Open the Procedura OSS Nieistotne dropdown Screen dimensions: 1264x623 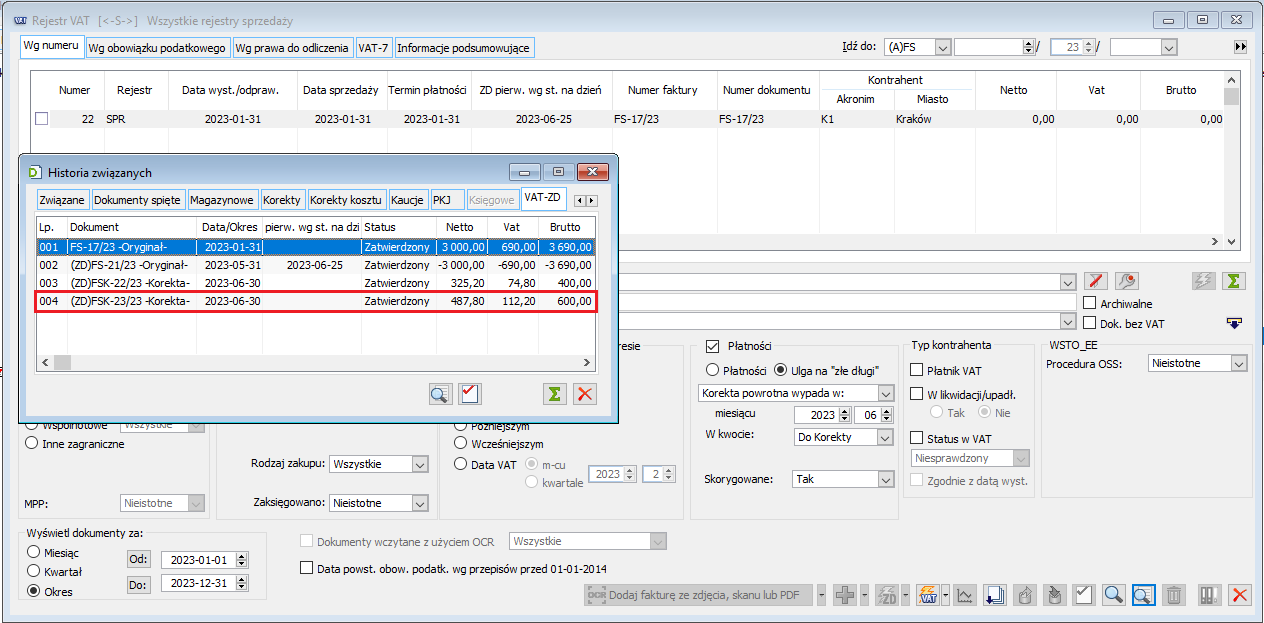[x=1239, y=364]
